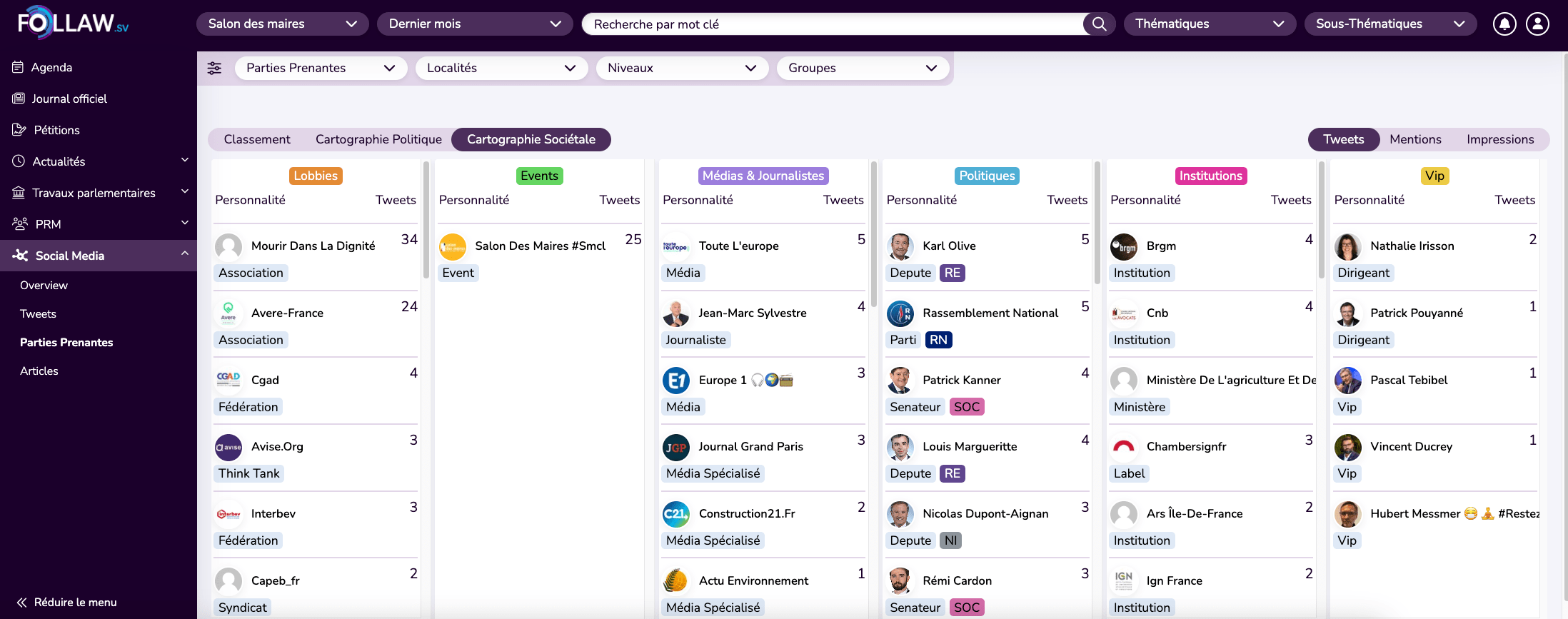Open Mourir Dans La Dignité entry

313,246
